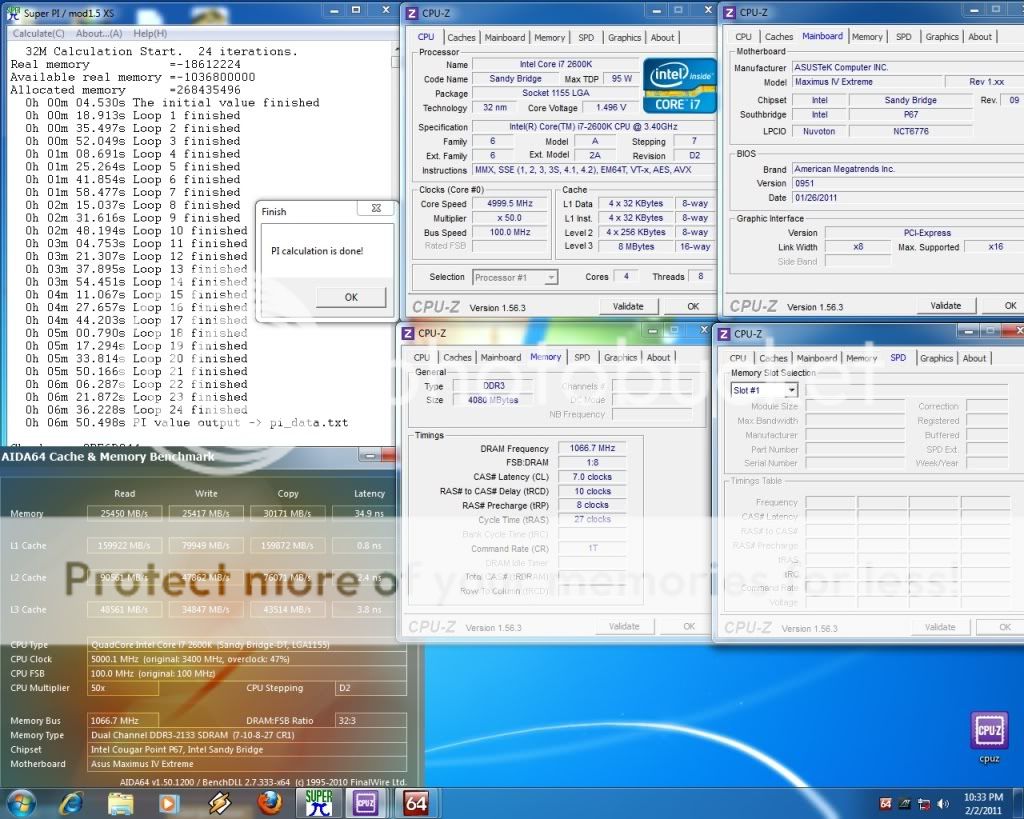1024x819 pixels.
Task: Click OK in Memory CPU-Z window
Action: 689,626
